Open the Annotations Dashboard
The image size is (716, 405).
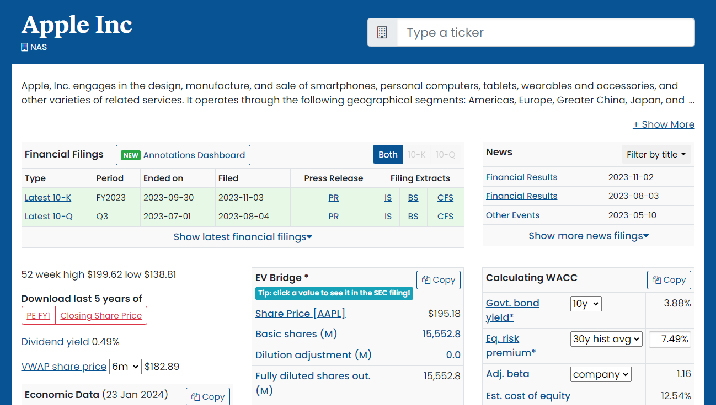coord(193,155)
